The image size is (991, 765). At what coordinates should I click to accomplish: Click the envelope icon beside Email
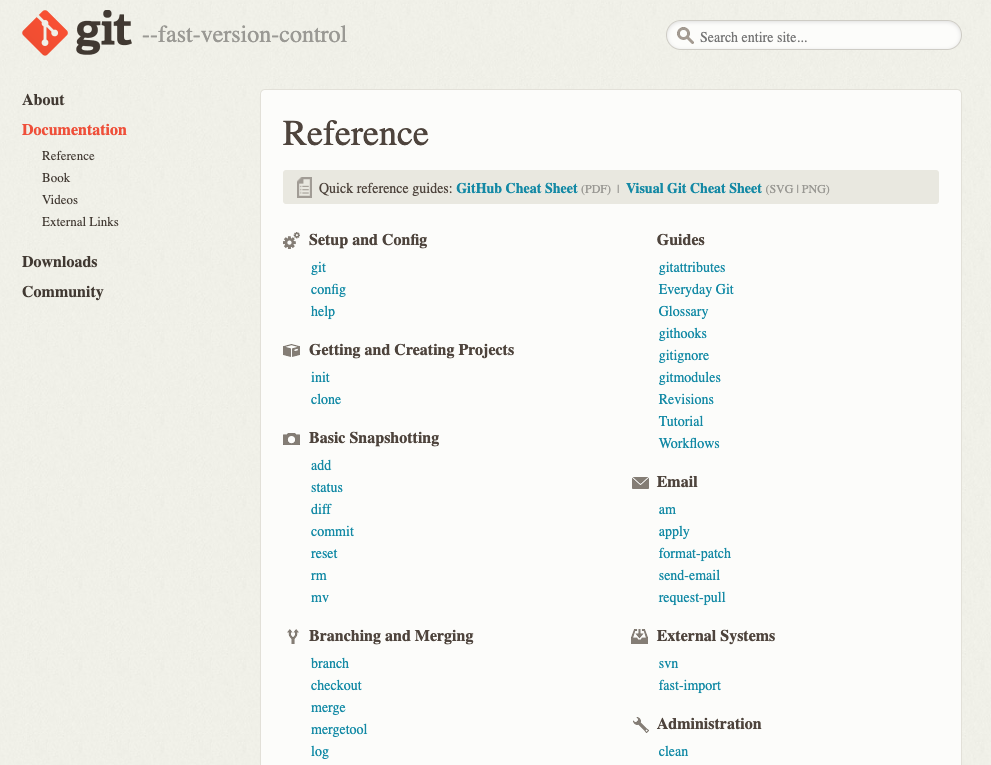point(640,483)
